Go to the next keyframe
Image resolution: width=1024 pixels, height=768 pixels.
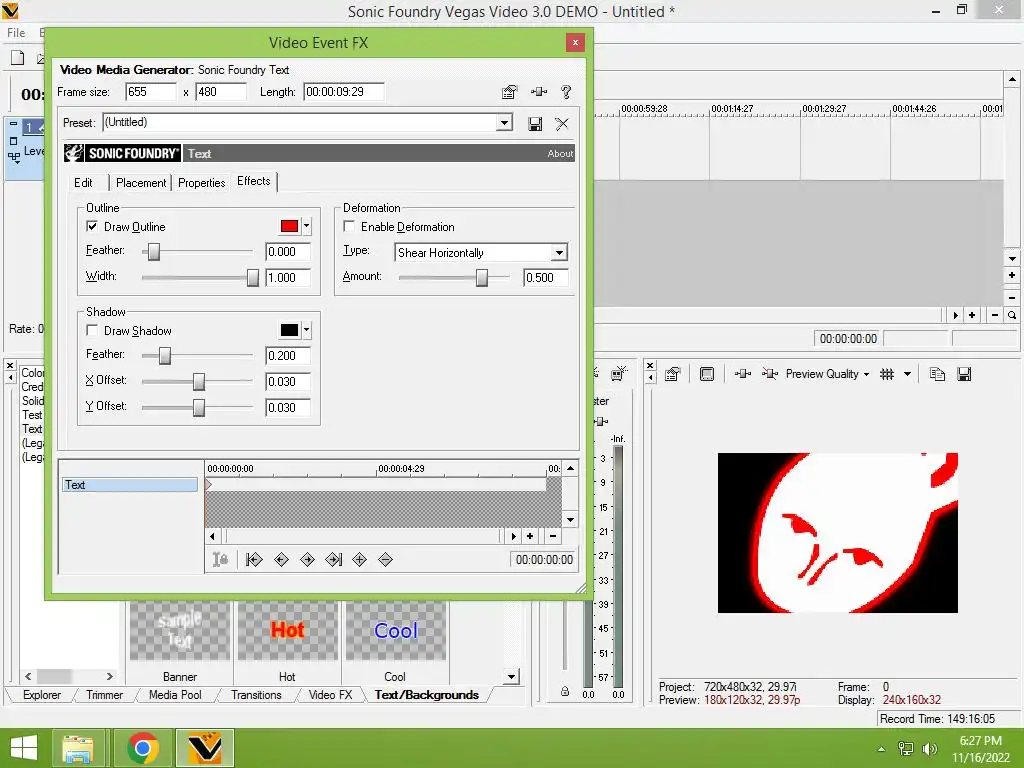(307, 560)
